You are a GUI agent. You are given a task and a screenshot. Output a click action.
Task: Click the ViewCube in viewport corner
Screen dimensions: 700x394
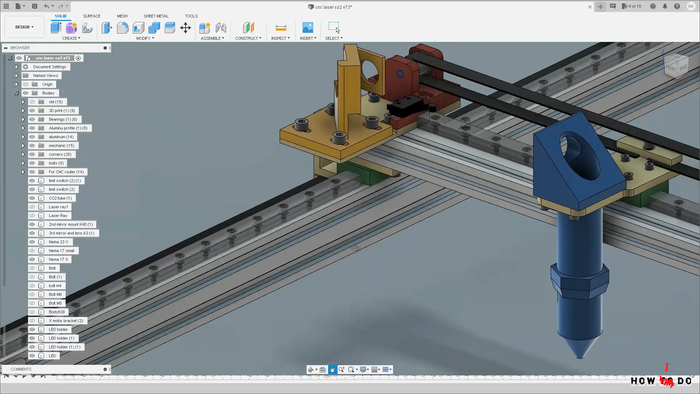coord(675,66)
